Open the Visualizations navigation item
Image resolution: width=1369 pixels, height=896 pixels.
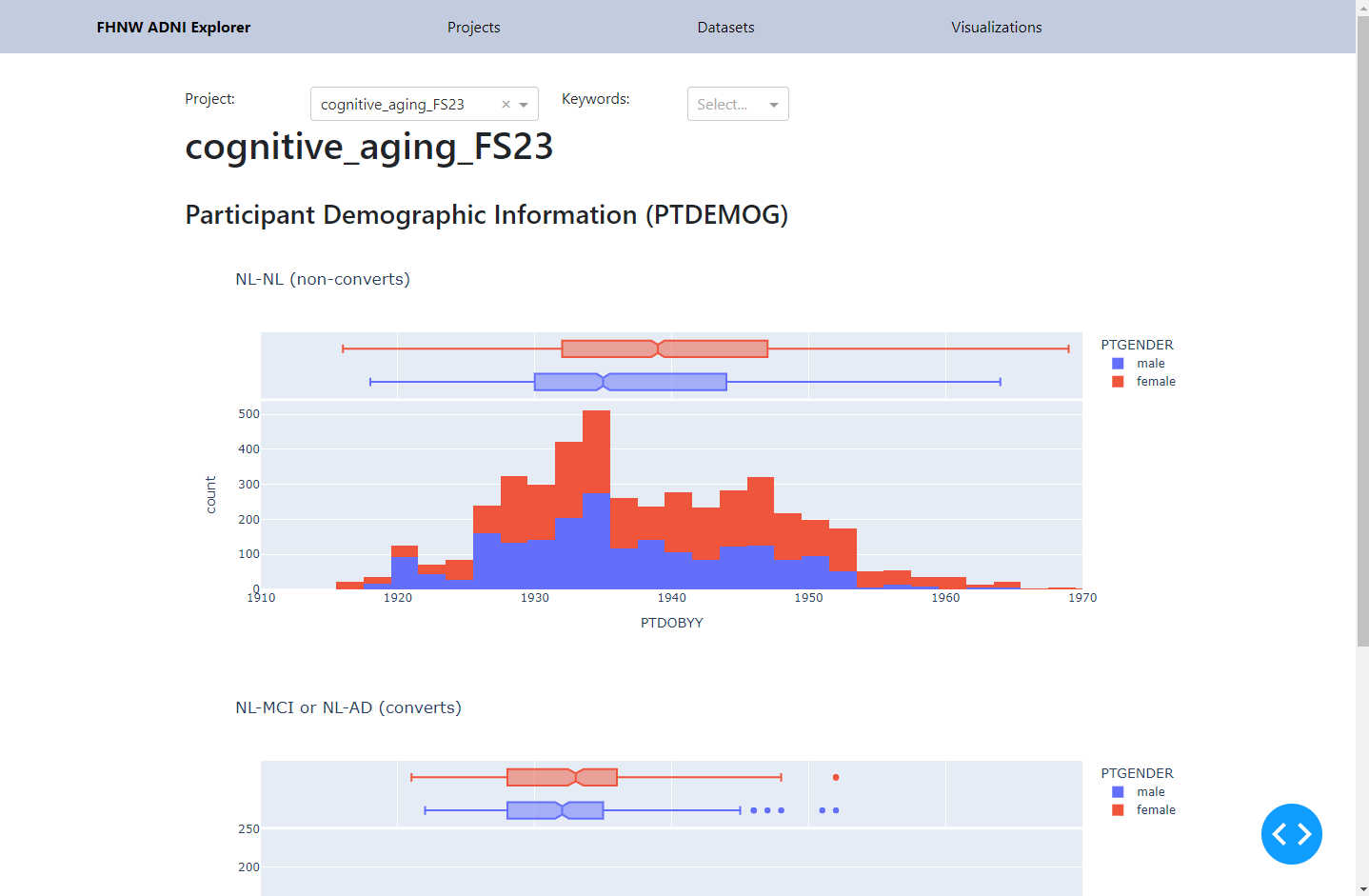(997, 27)
